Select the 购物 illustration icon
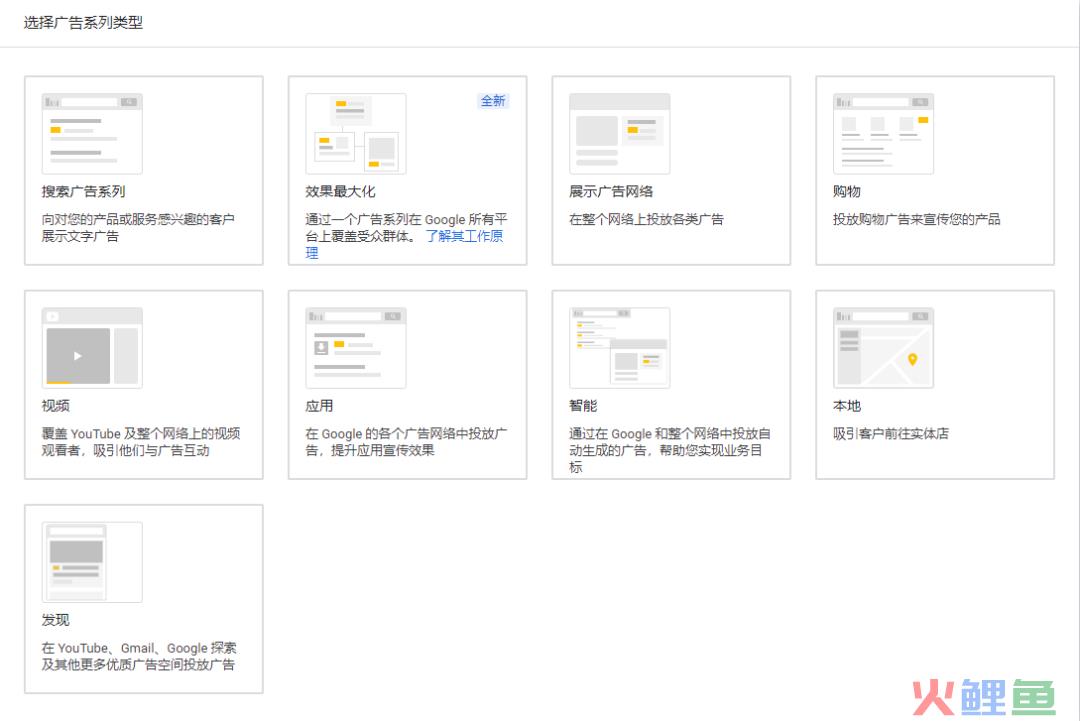This screenshot has height=721, width=1080. pyautogui.click(x=884, y=134)
